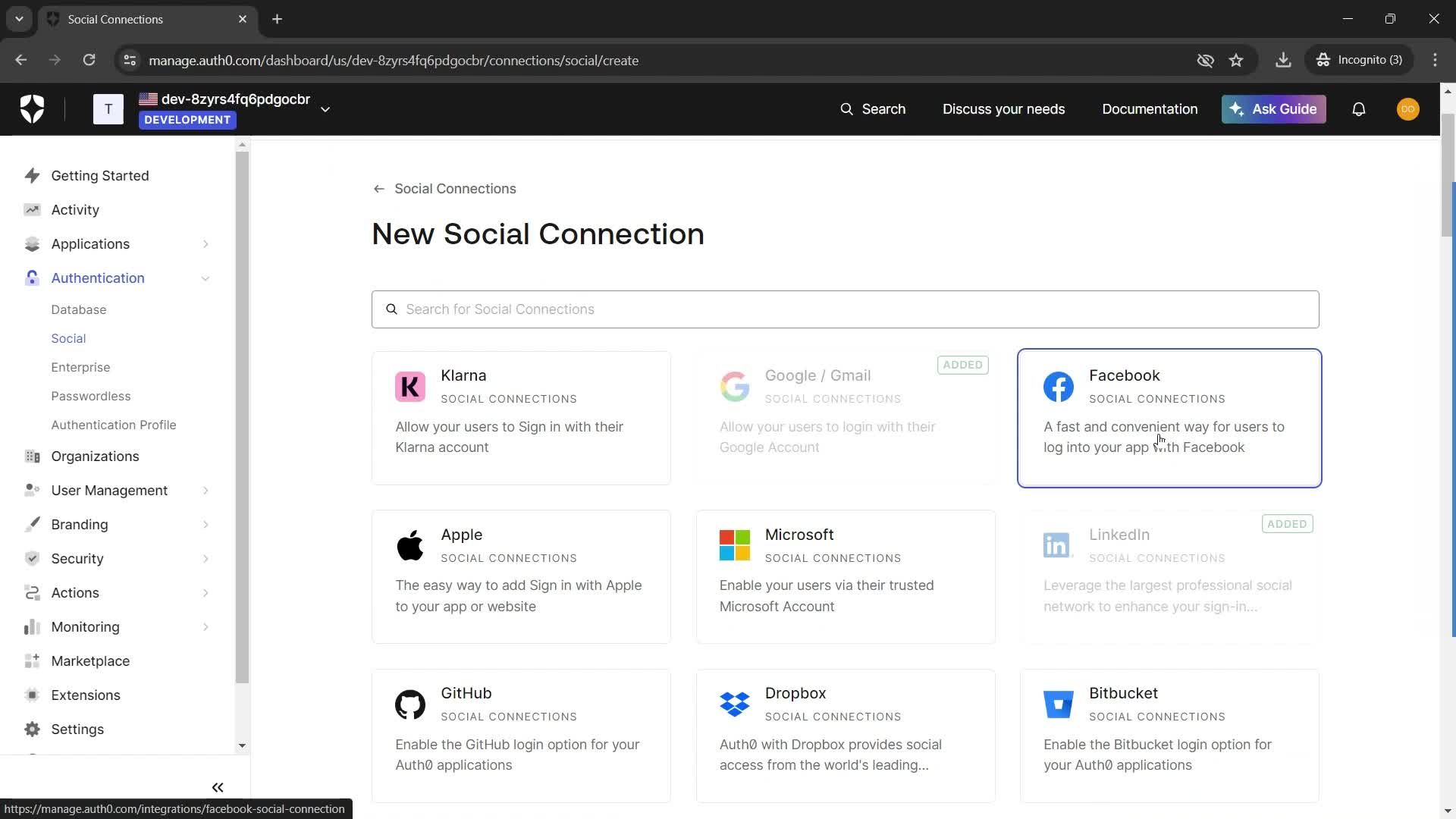Collapse the Authentication submenu chevron
Viewport: 1456px width, 819px height.
coord(206,278)
